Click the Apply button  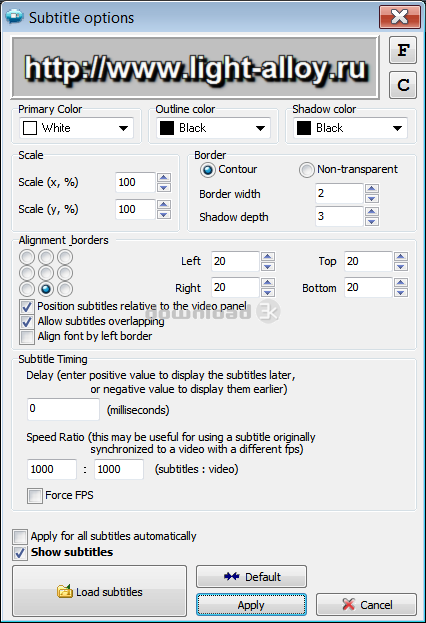point(251,605)
